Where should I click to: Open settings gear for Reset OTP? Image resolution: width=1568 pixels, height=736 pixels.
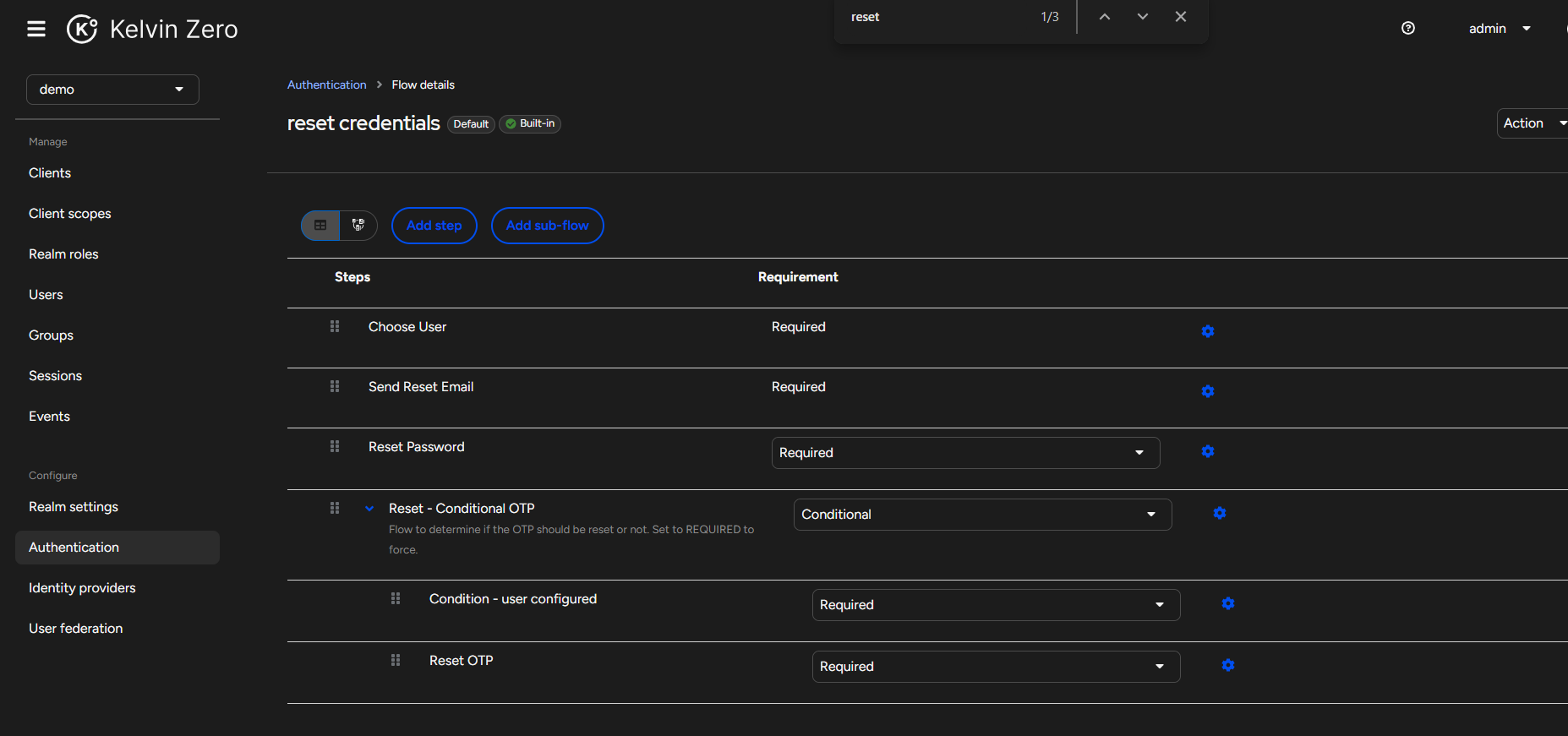[1228, 665]
